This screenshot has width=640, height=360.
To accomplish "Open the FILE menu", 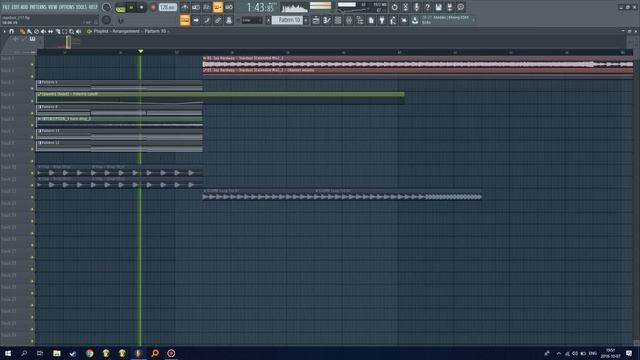I will point(6,7).
